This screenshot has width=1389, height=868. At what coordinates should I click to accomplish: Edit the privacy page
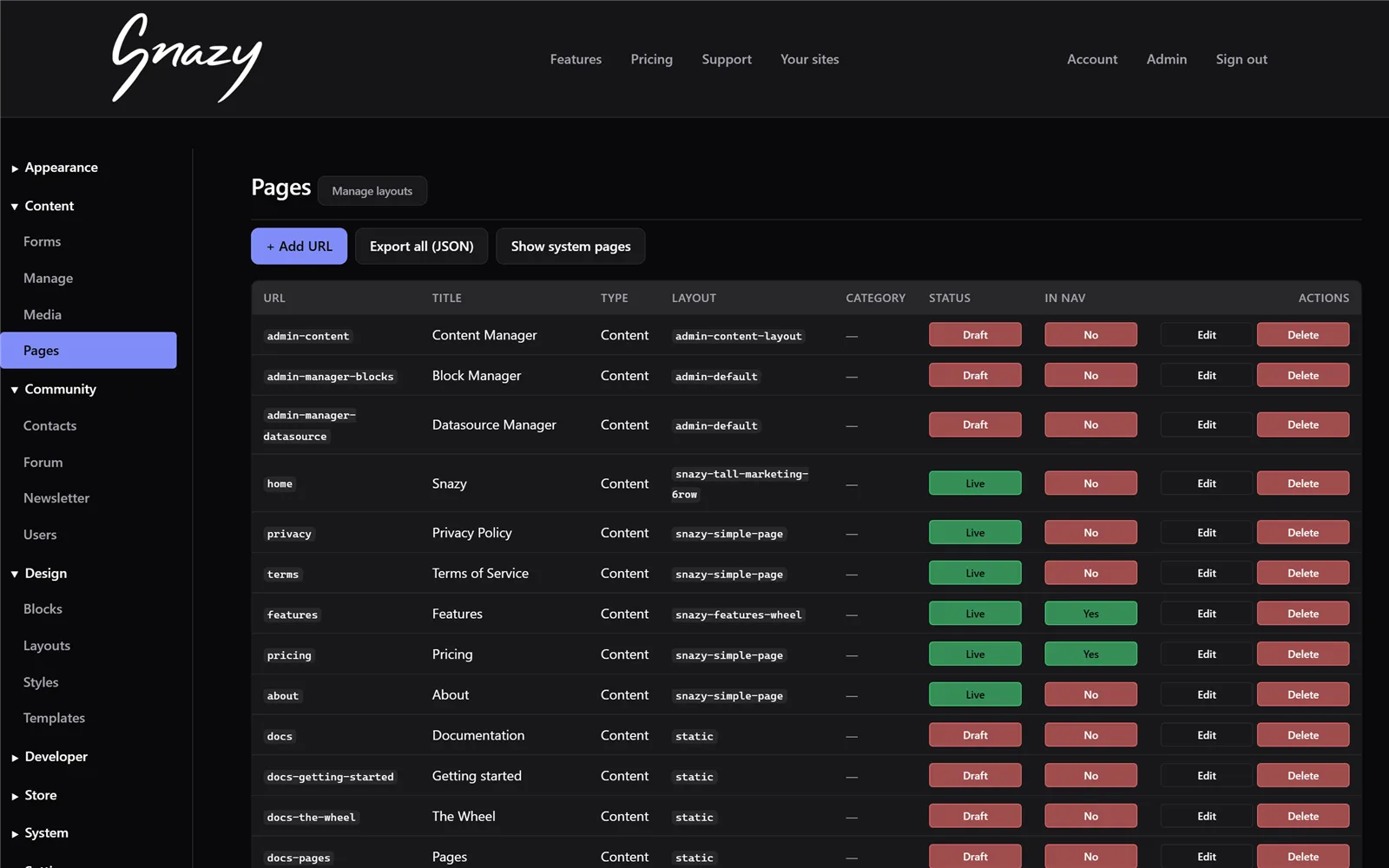point(1207,533)
